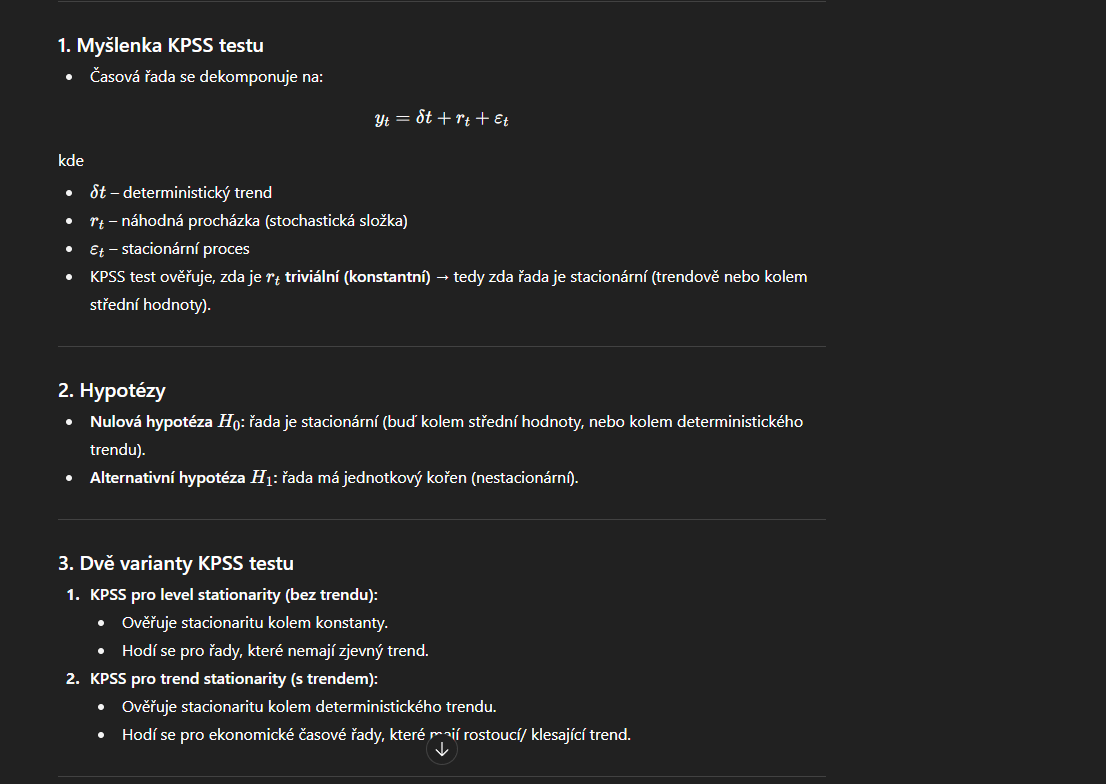Click the word 'kde' below the formula

pyautogui.click(x=71, y=161)
